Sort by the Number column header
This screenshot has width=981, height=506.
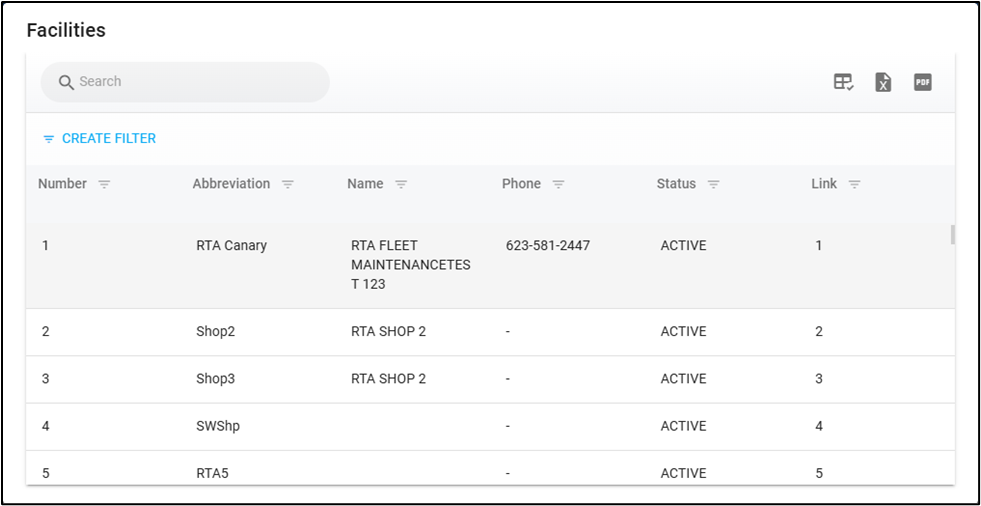[x=62, y=184]
